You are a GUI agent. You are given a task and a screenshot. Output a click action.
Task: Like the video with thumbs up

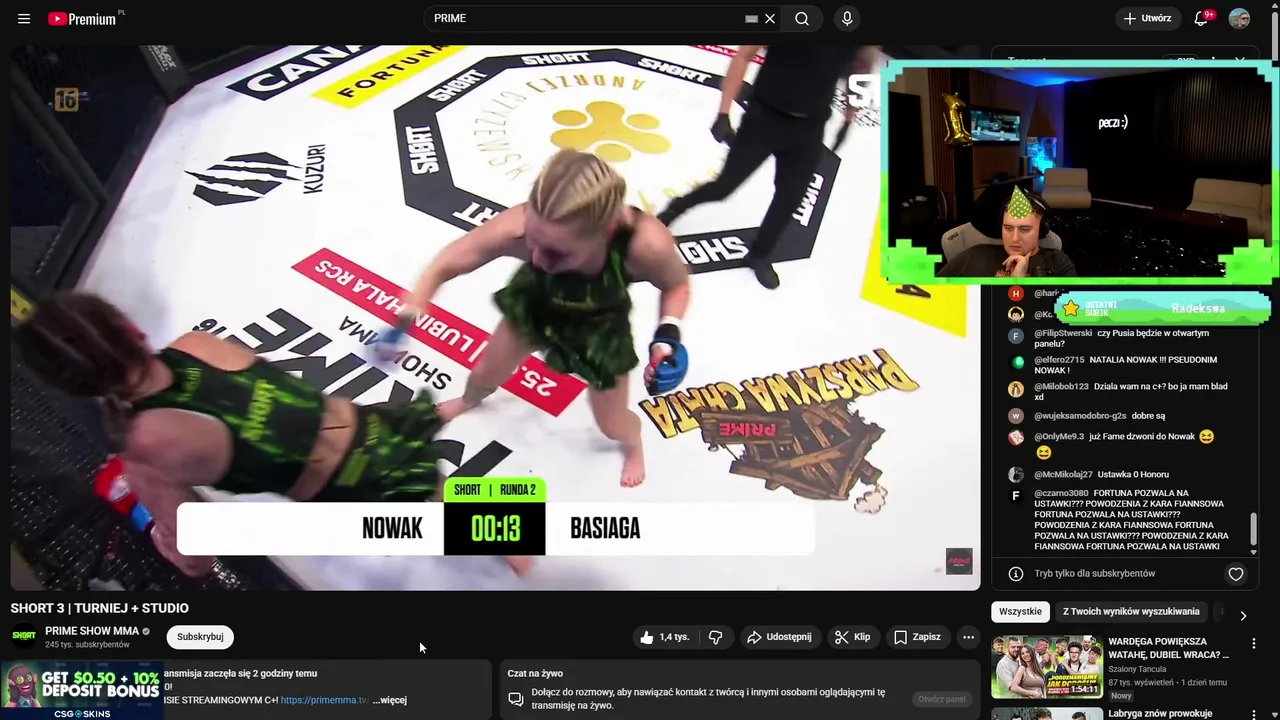click(x=664, y=637)
